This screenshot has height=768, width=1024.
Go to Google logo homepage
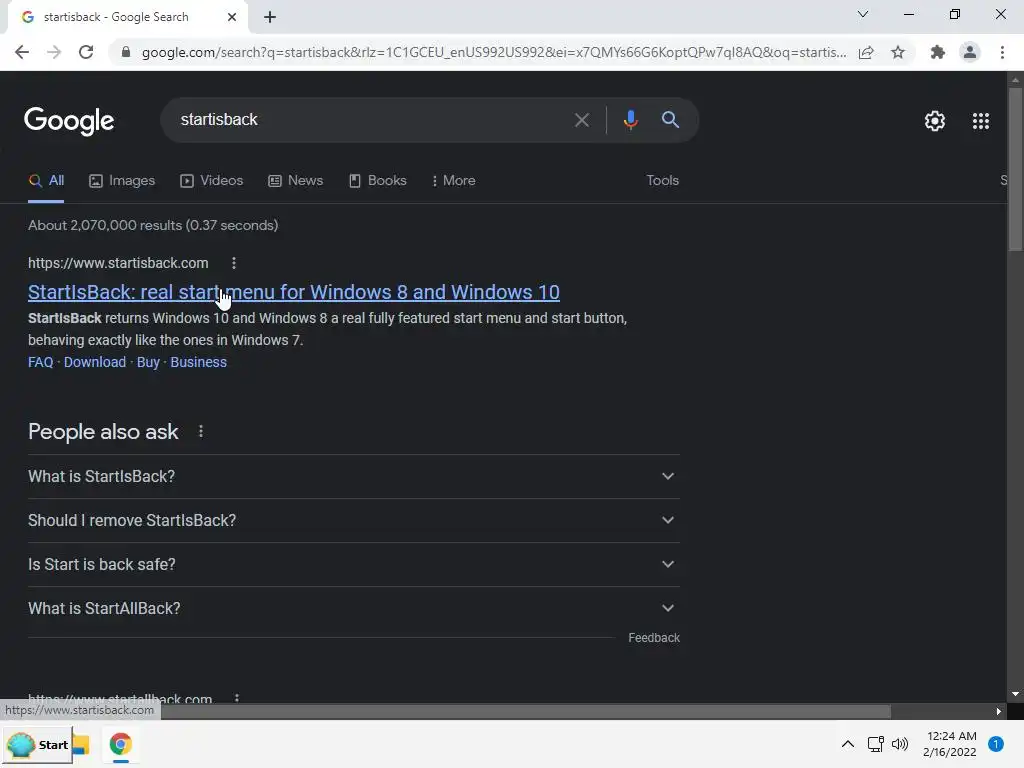pos(69,121)
